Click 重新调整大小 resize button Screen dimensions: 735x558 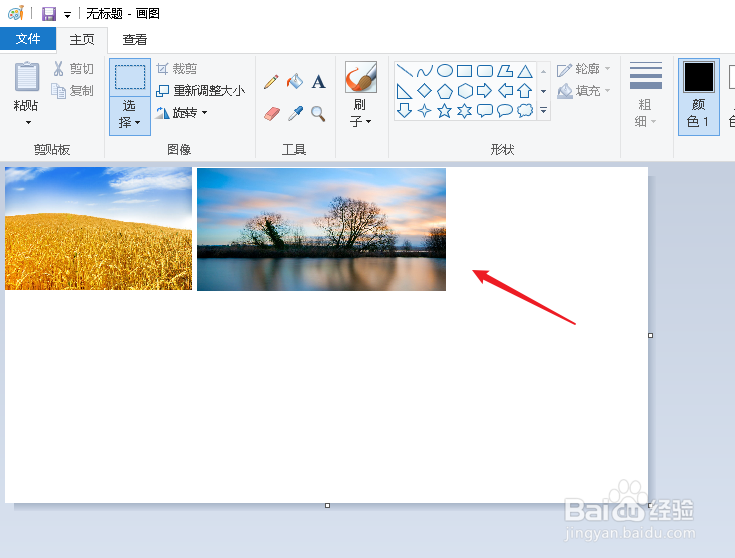click(201, 90)
